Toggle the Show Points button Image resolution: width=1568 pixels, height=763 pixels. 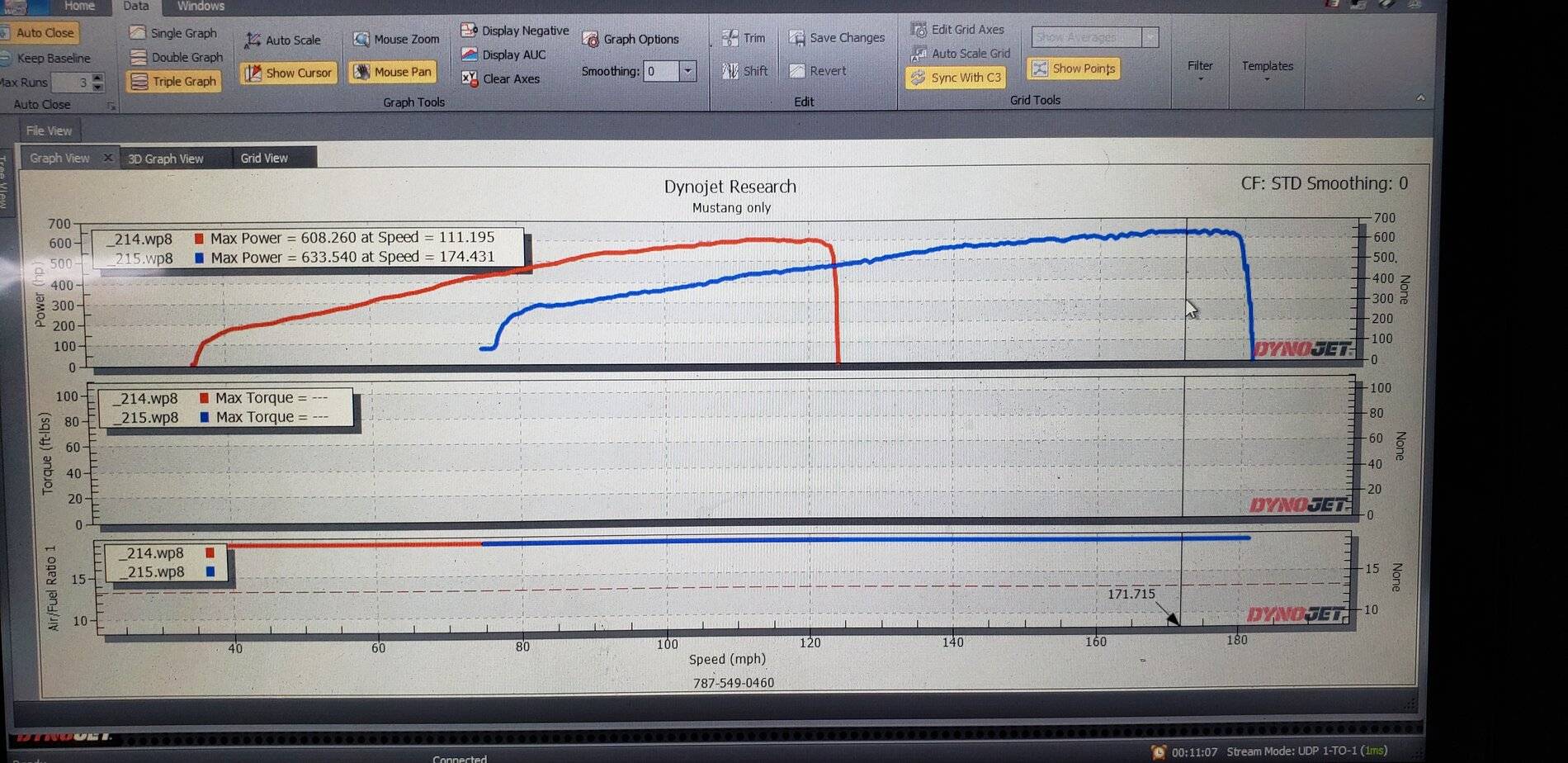[x=1074, y=69]
